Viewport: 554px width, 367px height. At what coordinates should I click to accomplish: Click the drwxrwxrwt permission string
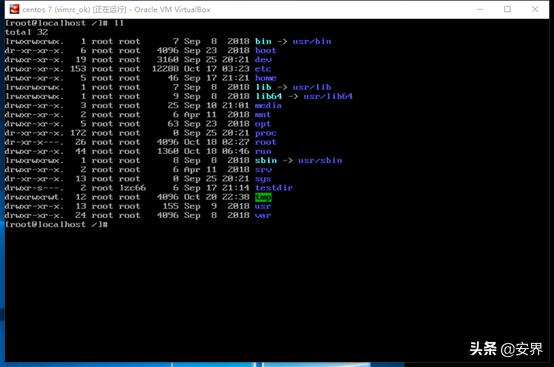(x=34, y=197)
